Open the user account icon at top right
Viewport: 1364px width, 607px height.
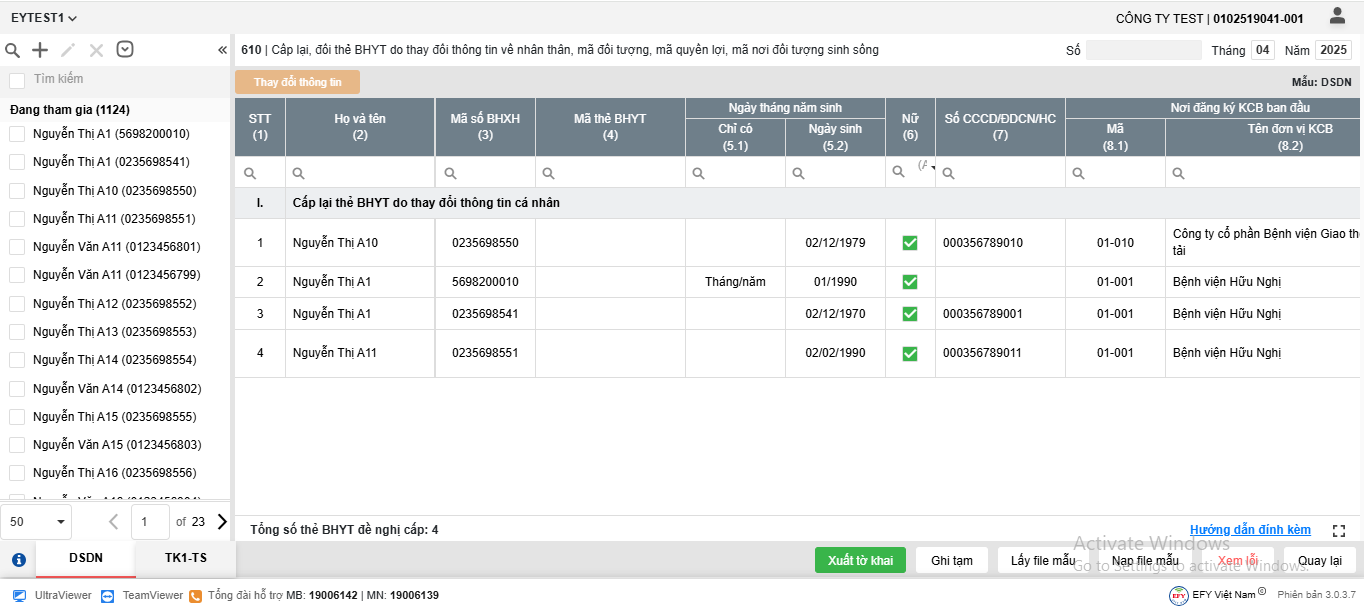click(1337, 16)
